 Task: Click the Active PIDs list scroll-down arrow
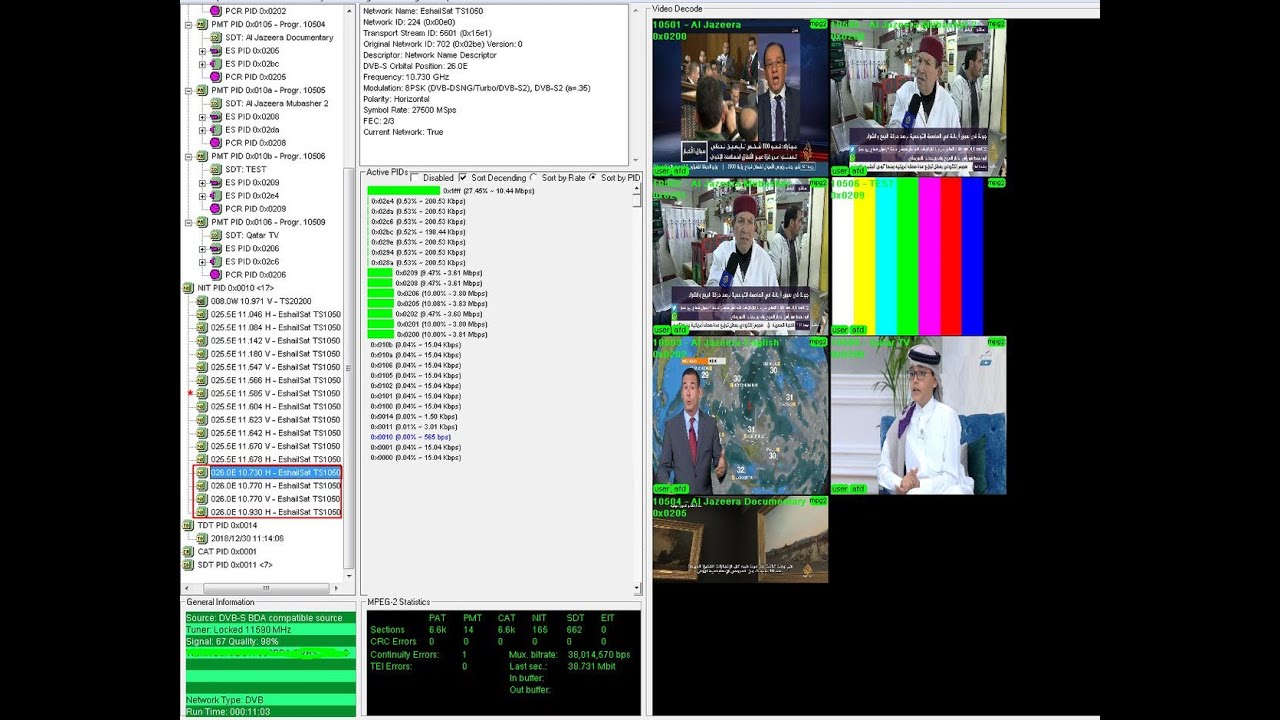click(638, 589)
